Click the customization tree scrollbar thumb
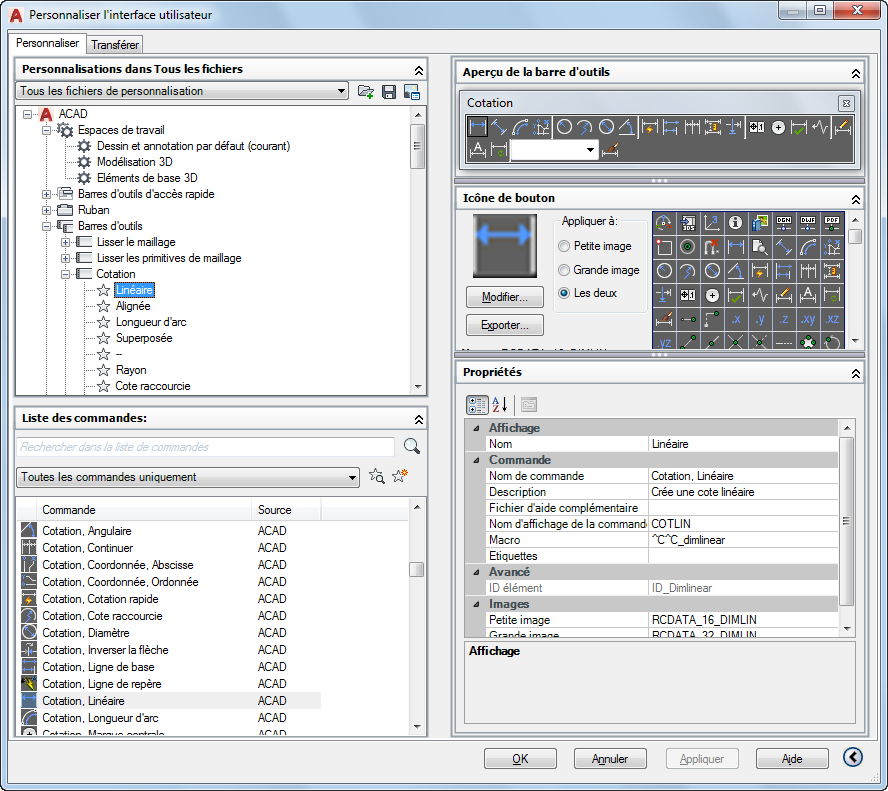Viewport: 888px width, 791px height. [x=417, y=147]
